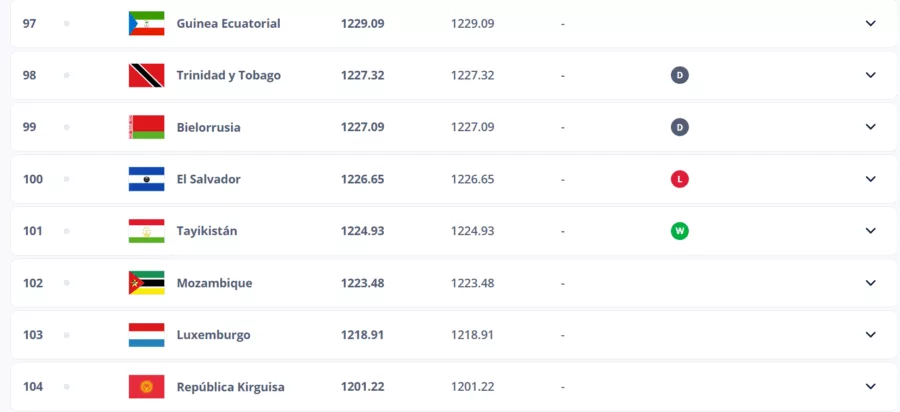Click the Guinea Ecuatorial flag icon
The height and width of the screenshot is (412, 900).
pos(146,23)
